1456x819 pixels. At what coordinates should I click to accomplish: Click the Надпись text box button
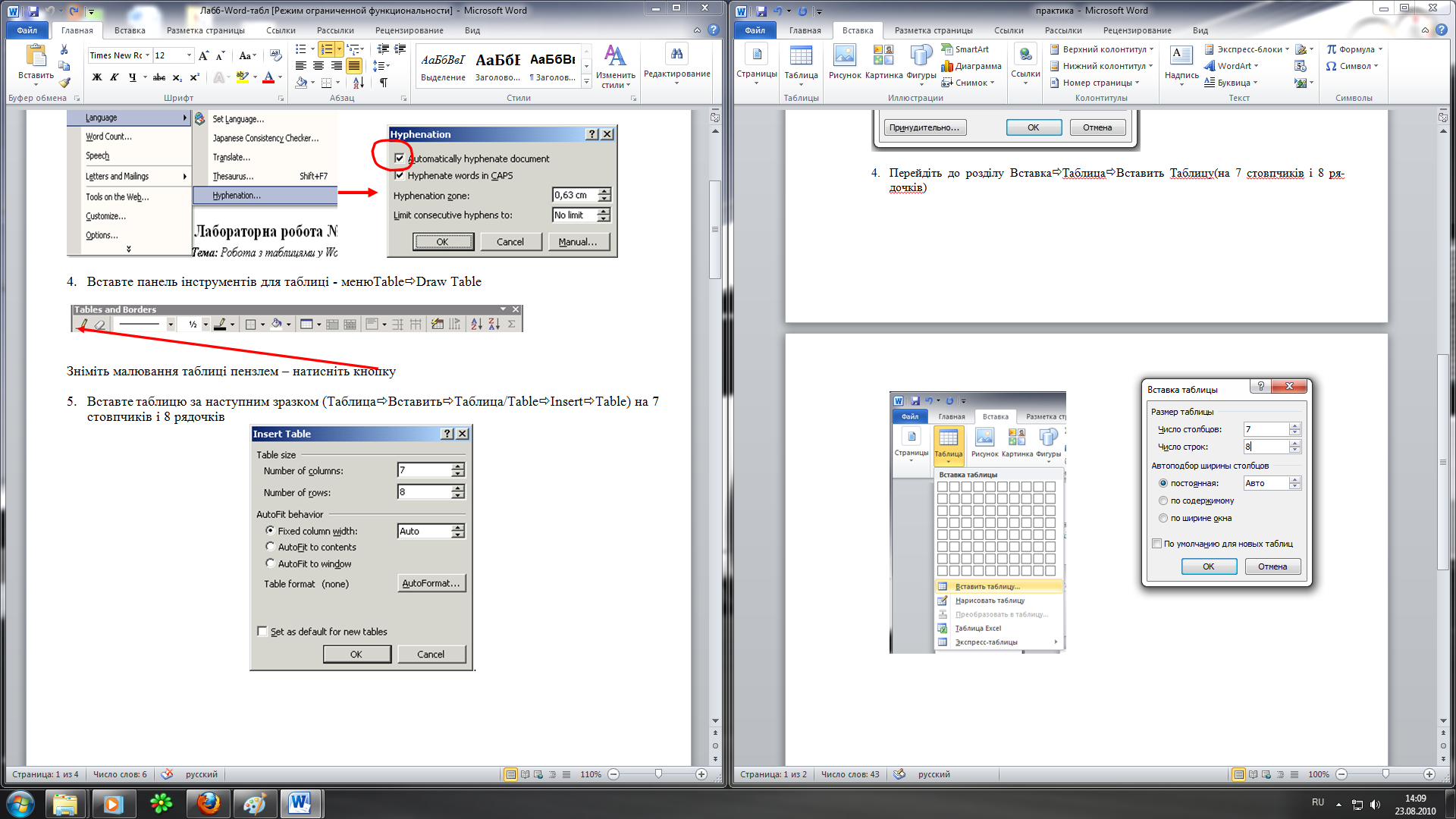pos(1181,64)
